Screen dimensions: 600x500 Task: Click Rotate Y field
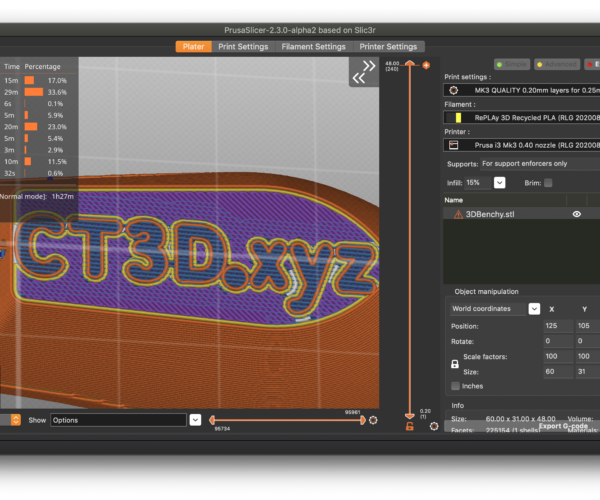coord(588,341)
